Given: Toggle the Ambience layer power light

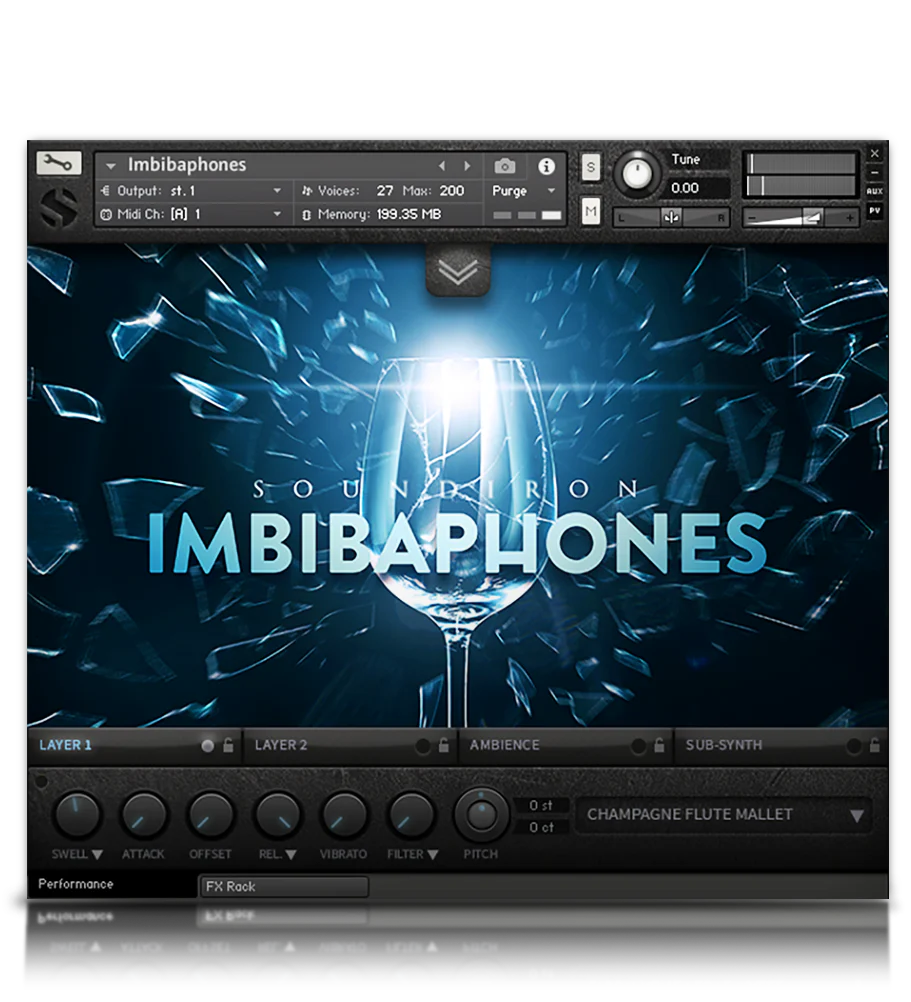Looking at the screenshot, I should 637,745.
